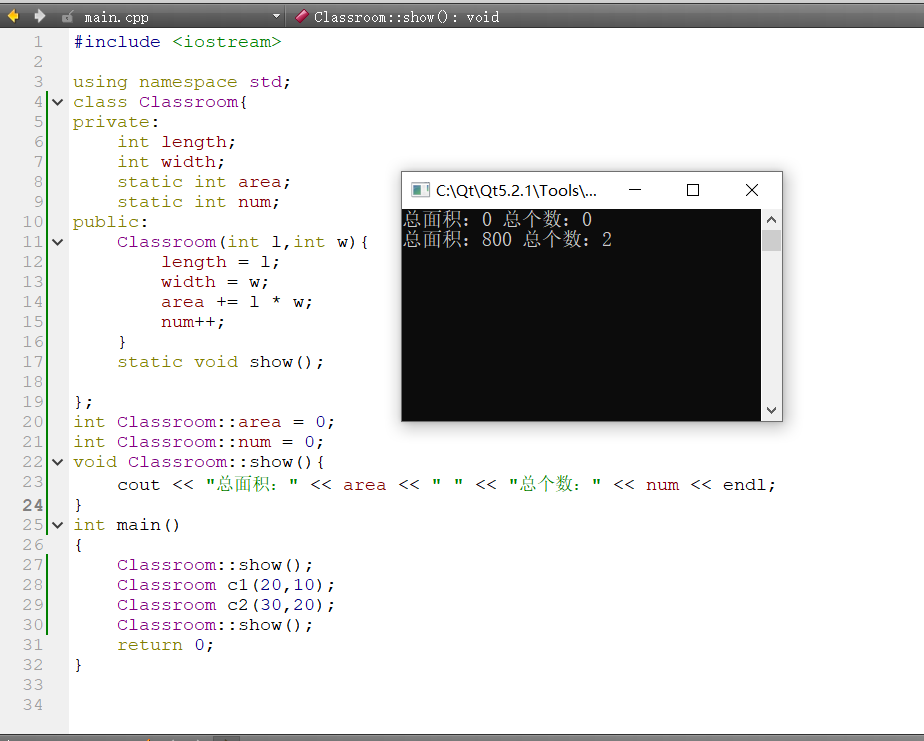Click the console scrollbar thumb
This screenshot has width=924, height=741.
pos(771,241)
